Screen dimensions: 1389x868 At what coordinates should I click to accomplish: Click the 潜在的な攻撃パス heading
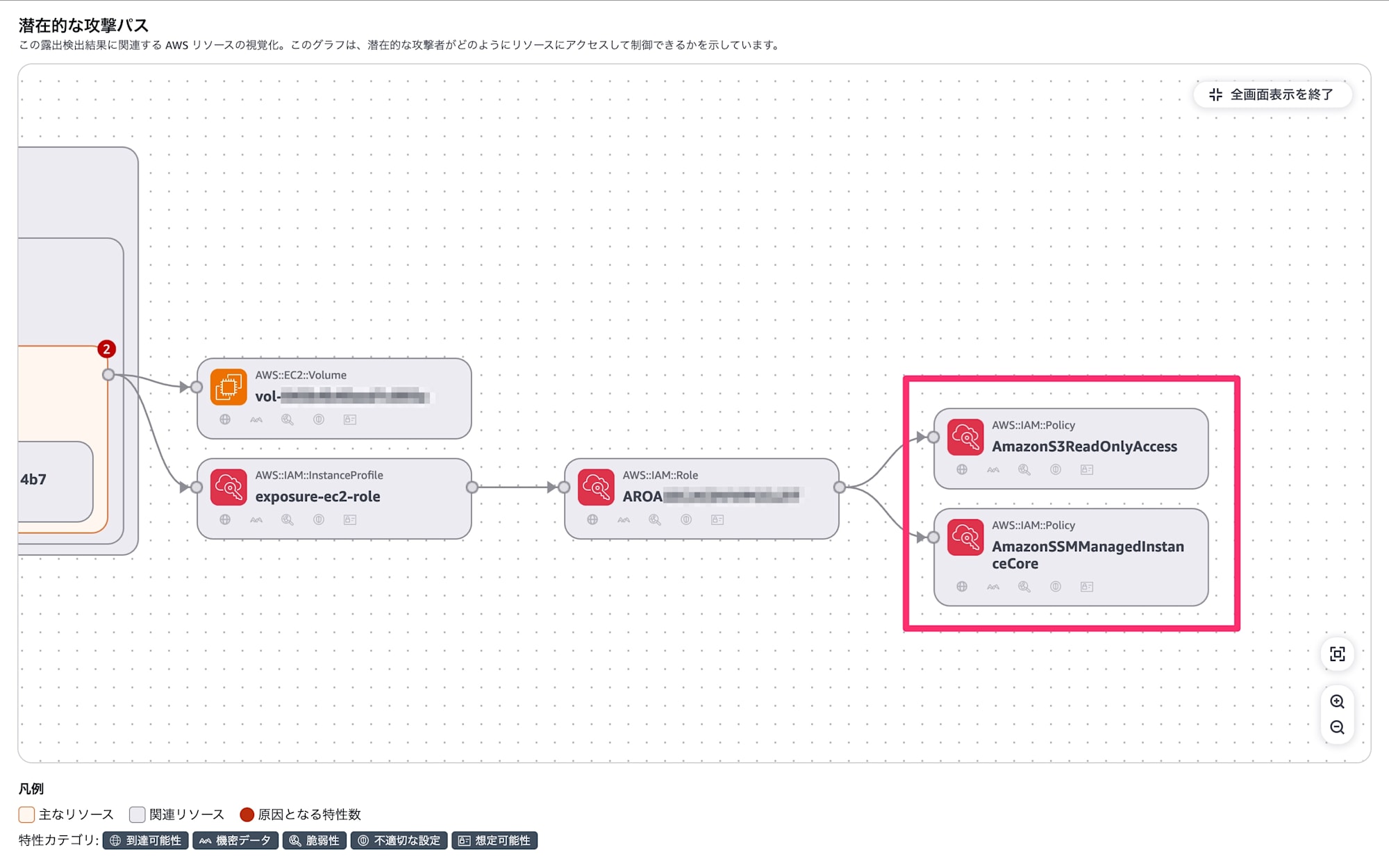(83, 25)
